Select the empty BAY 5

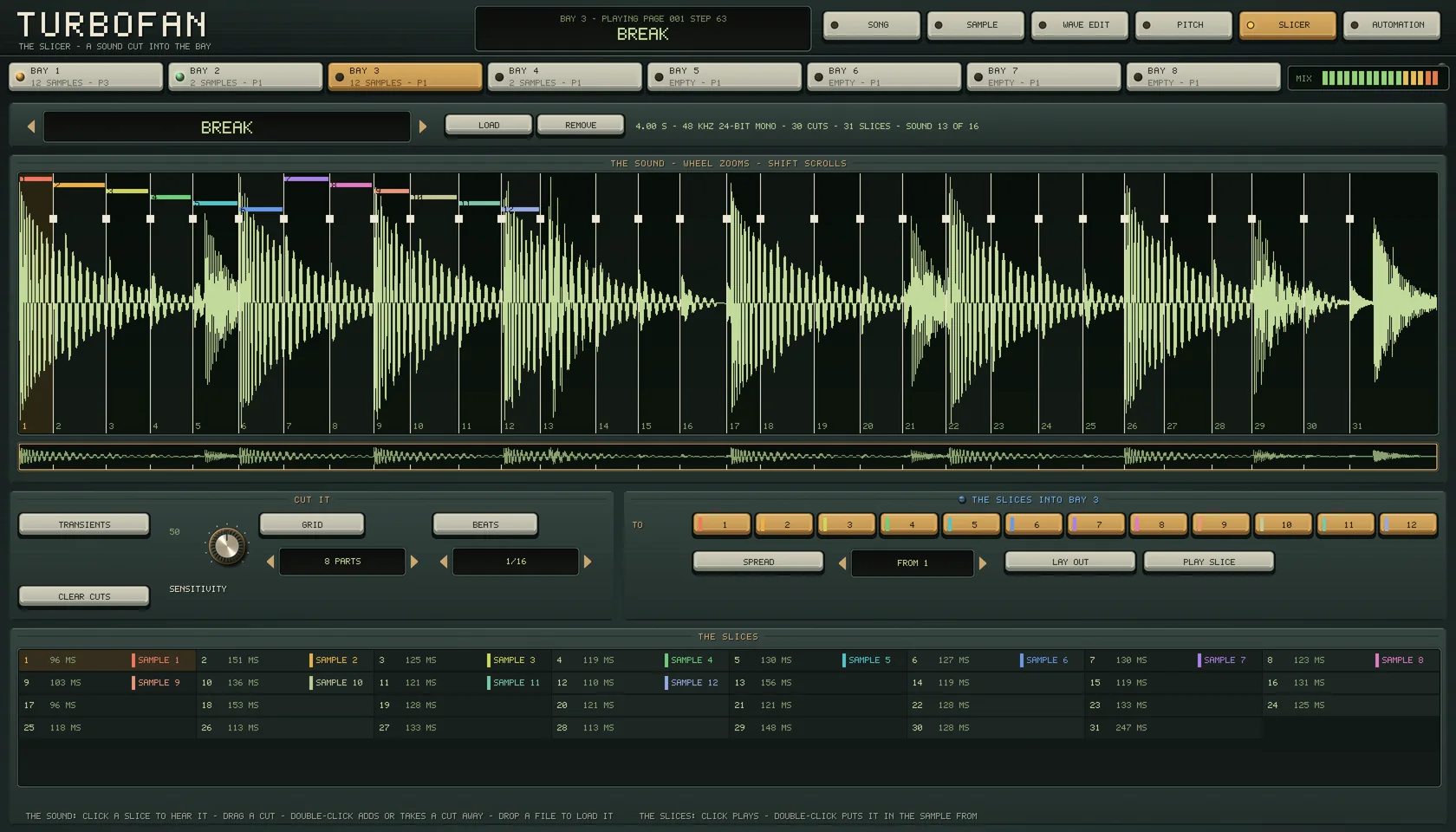(724, 76)
